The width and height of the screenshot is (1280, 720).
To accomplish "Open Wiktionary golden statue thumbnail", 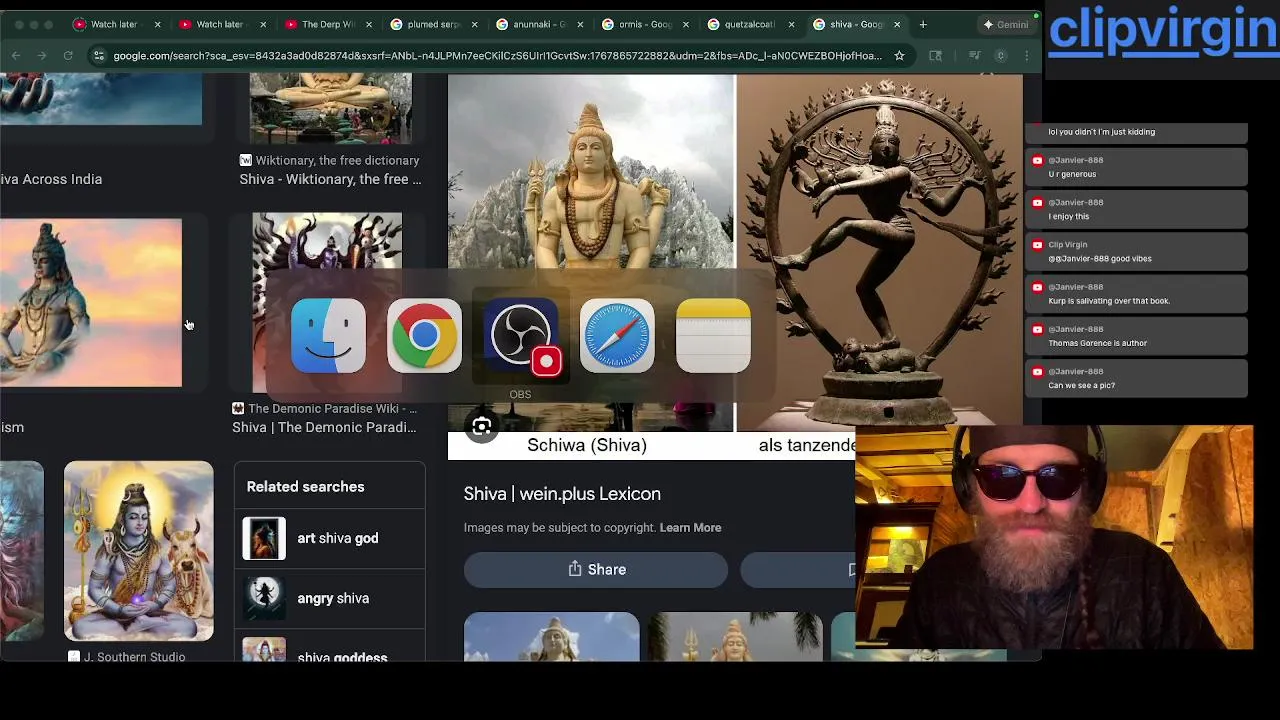I will point(330,109).
